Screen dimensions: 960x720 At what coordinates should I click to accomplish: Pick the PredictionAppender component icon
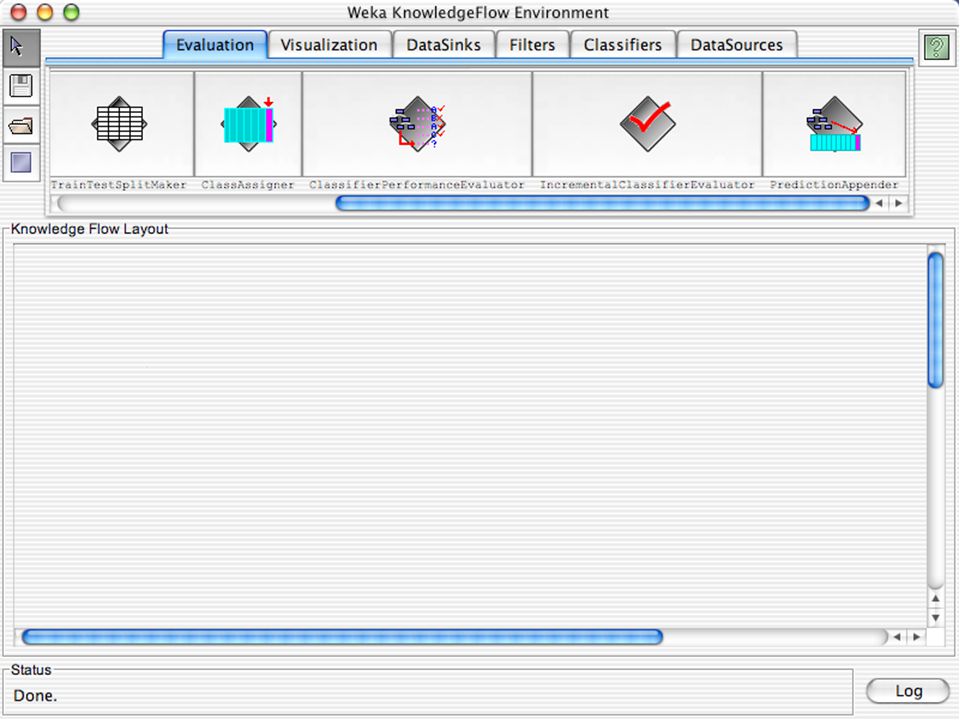(834, 124)
